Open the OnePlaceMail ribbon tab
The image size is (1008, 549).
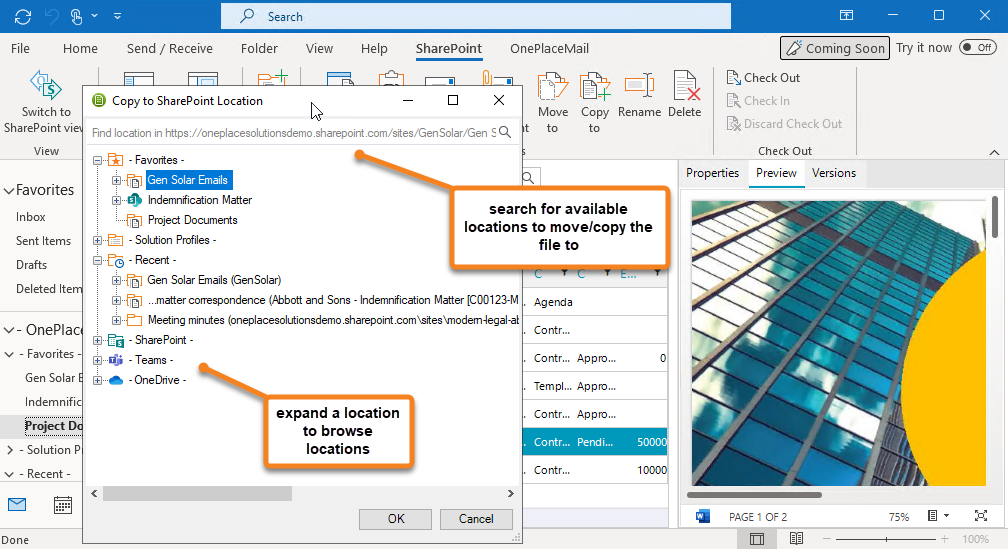coord(549,49)
